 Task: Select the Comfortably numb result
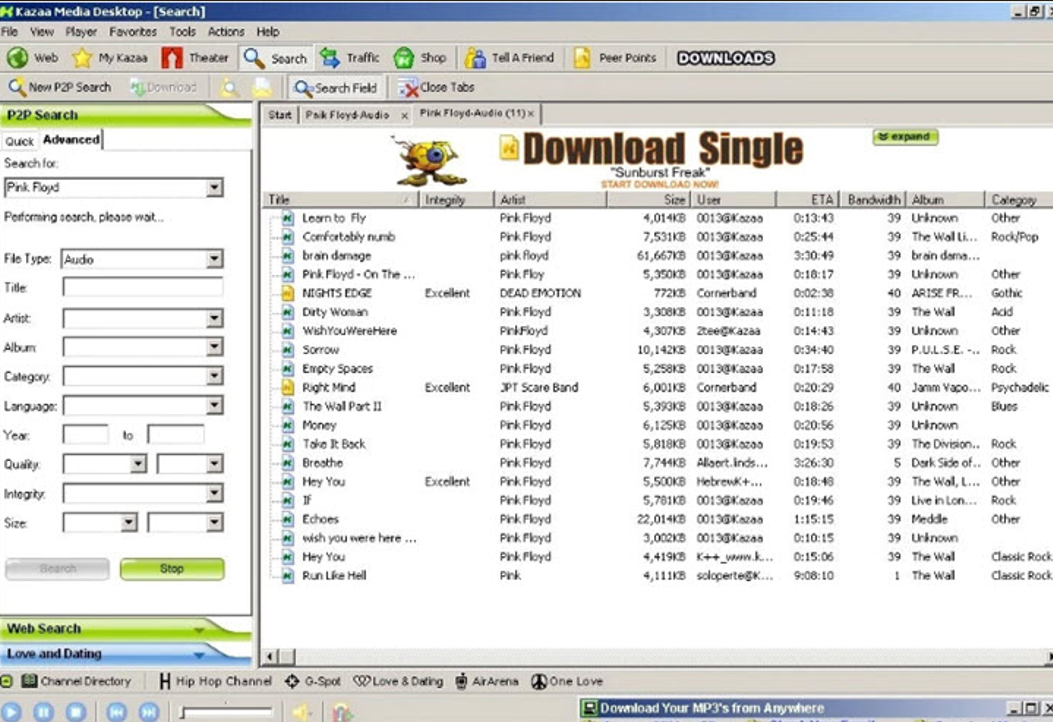349,236
